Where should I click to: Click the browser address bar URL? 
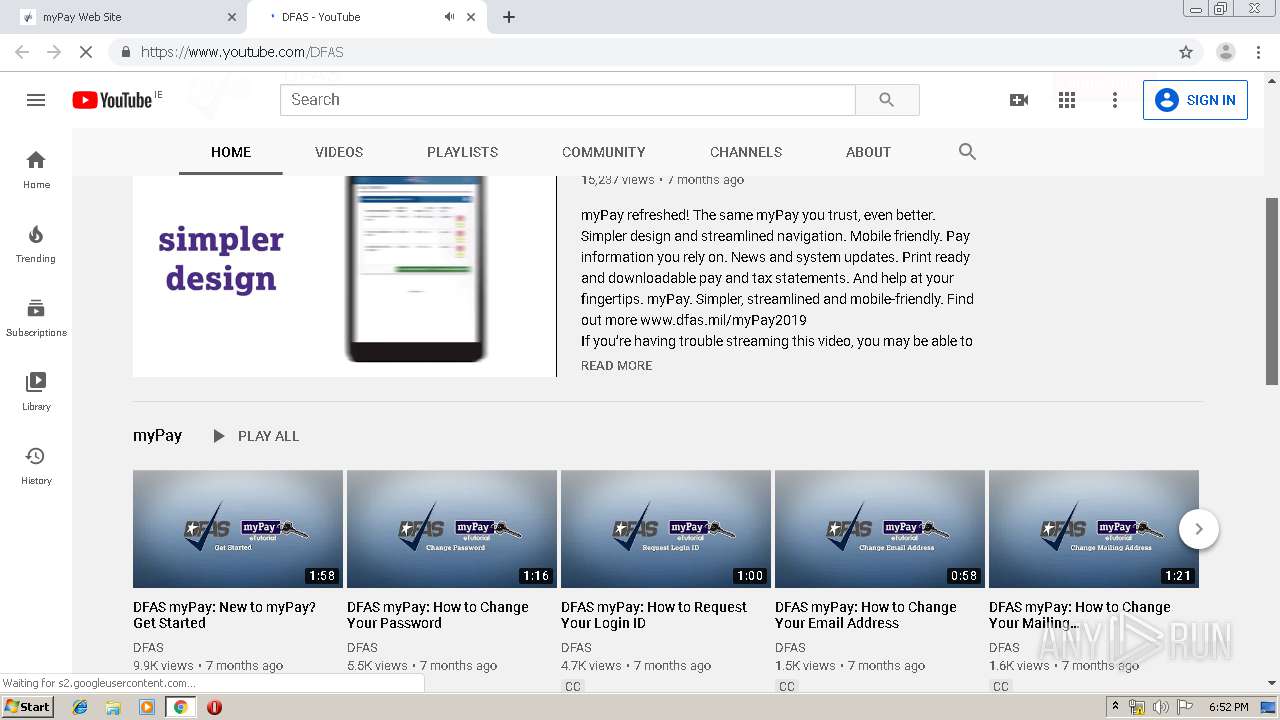(x=242, y=52)
